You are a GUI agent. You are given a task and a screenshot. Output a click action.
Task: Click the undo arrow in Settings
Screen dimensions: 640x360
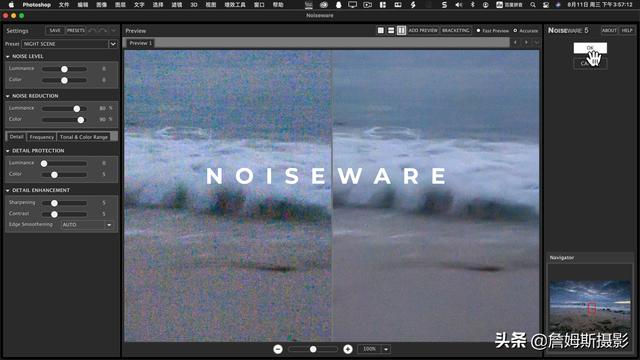pos(92,31)
